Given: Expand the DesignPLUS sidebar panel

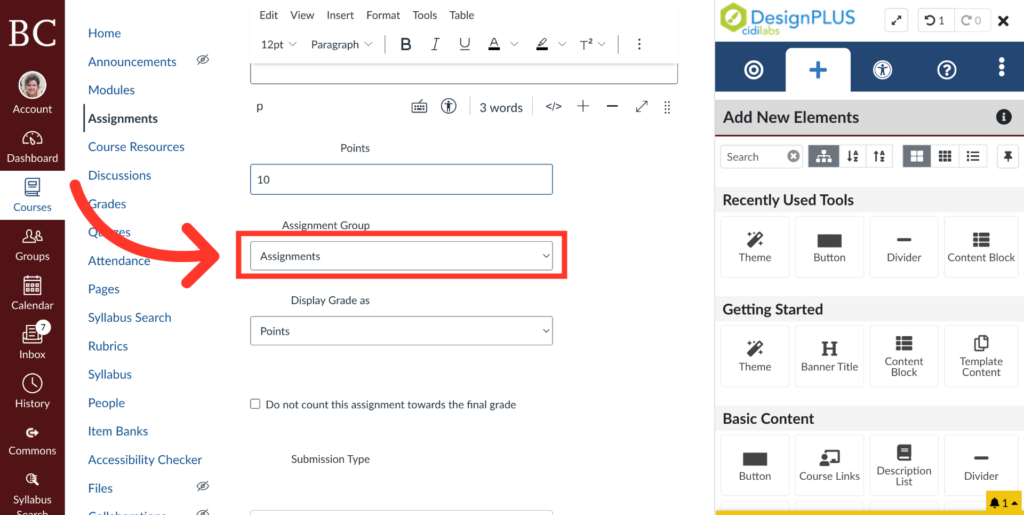Looking at the screenshot, I should point(897,20).
